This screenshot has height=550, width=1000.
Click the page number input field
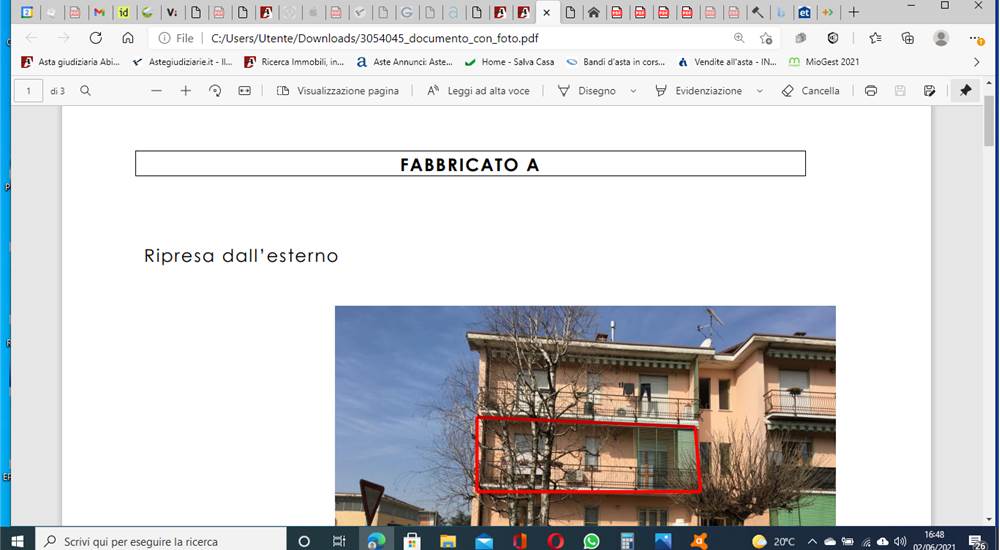[28, 91]
